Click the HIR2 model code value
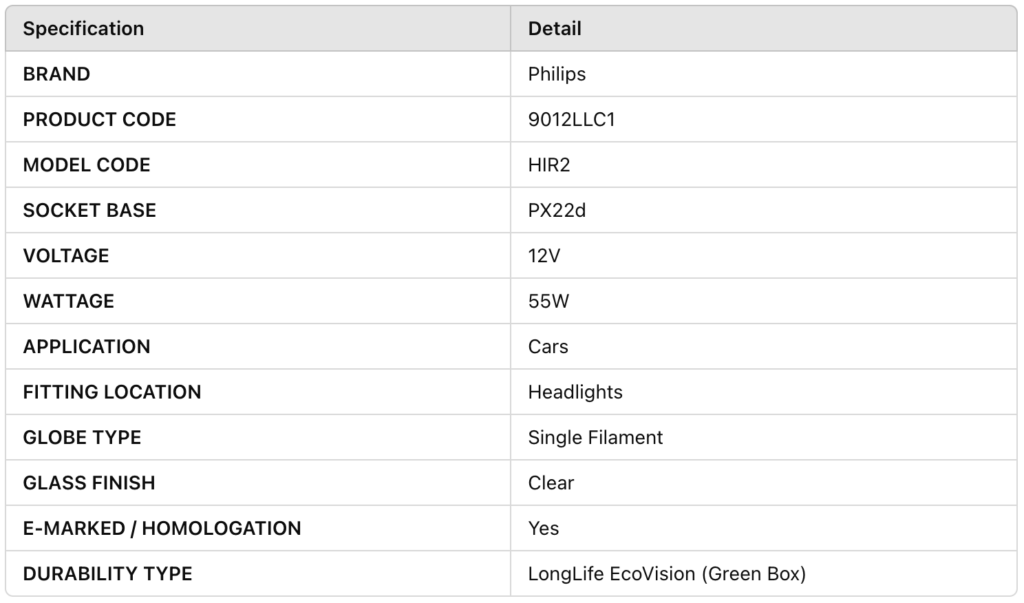The width and height of the screenshot is (1024, 603). pos(549,165)
